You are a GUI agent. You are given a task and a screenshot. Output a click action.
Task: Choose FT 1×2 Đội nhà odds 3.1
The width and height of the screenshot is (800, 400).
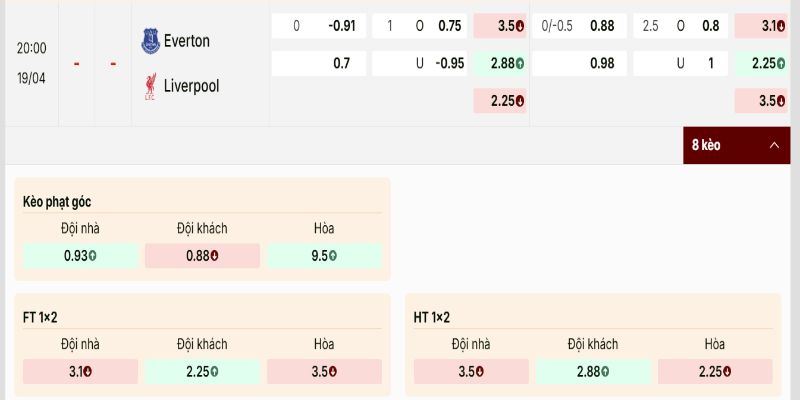click(80, 372)
